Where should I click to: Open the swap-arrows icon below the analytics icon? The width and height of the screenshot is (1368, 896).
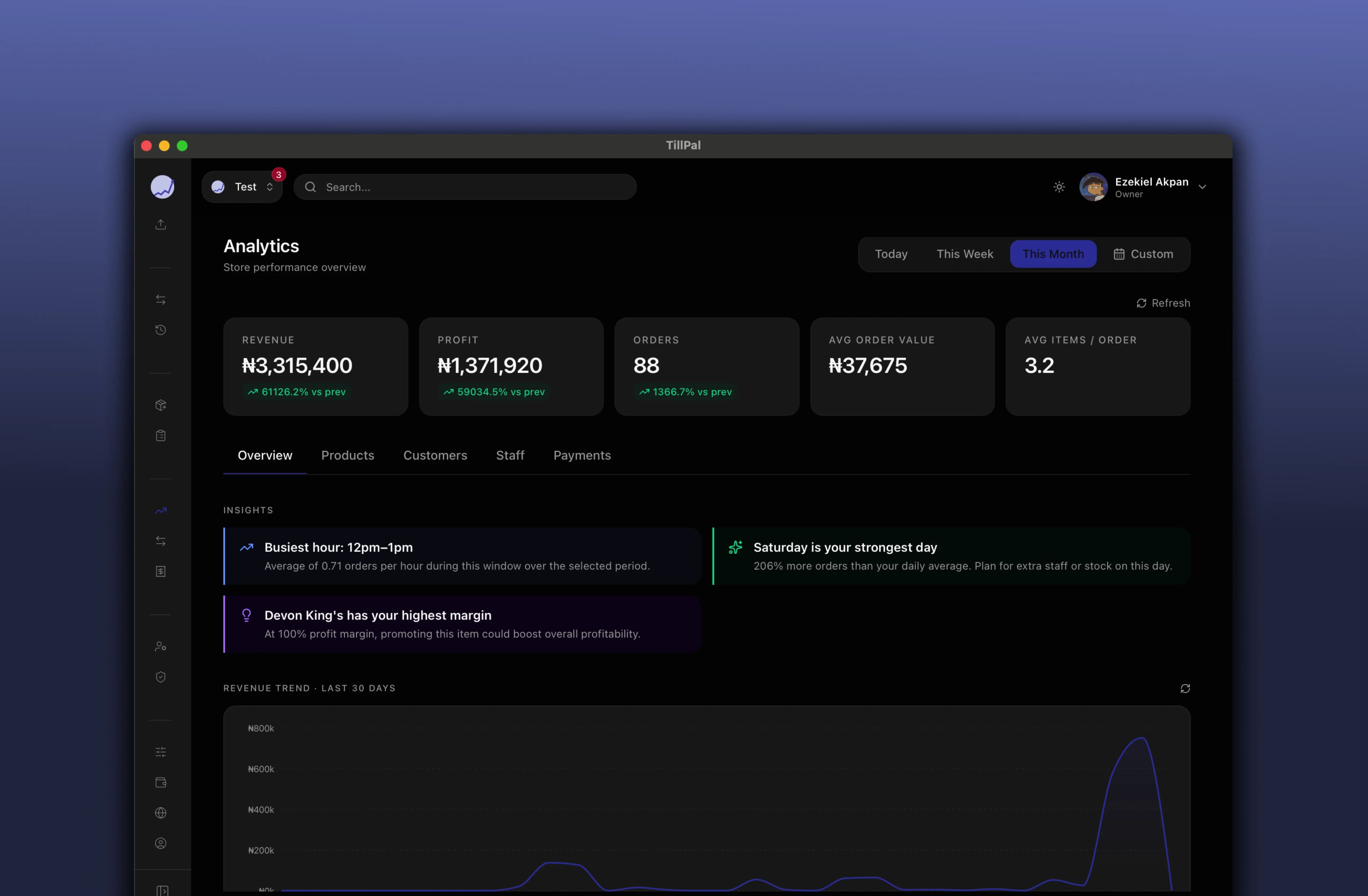161,541
